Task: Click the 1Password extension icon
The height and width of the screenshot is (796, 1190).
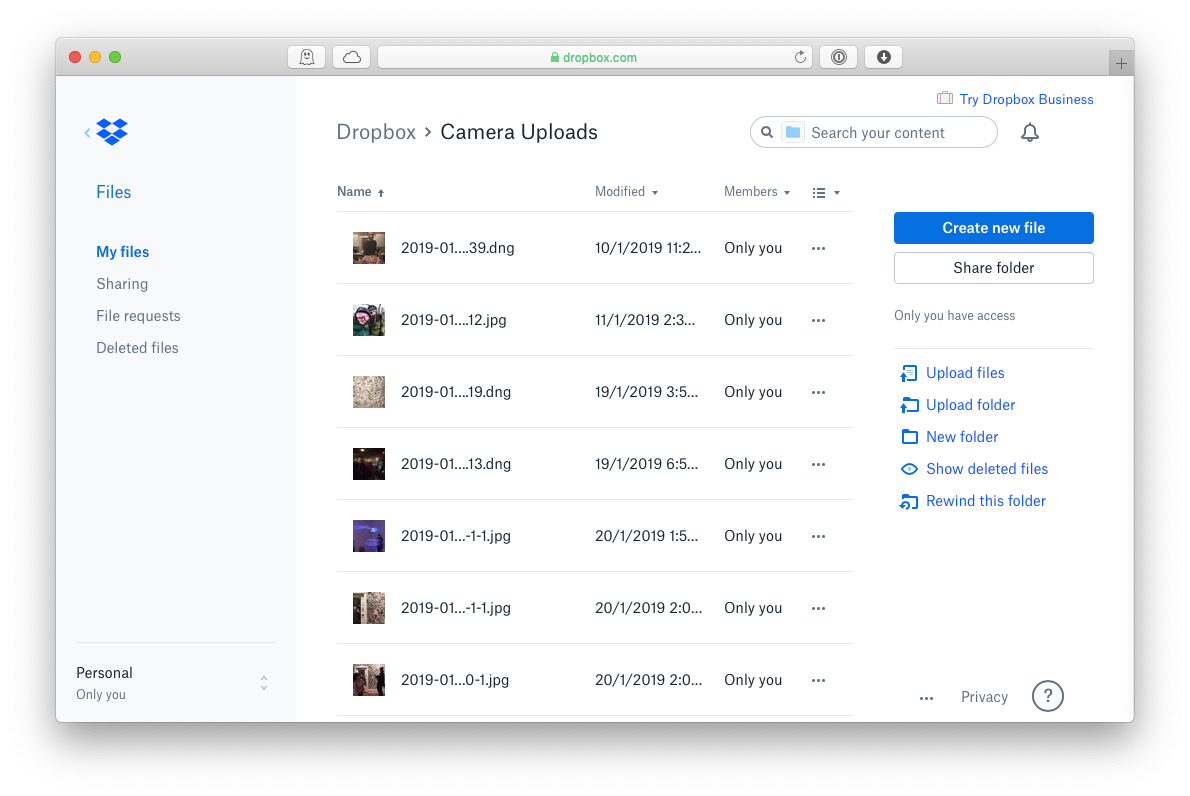Action: 839,57
